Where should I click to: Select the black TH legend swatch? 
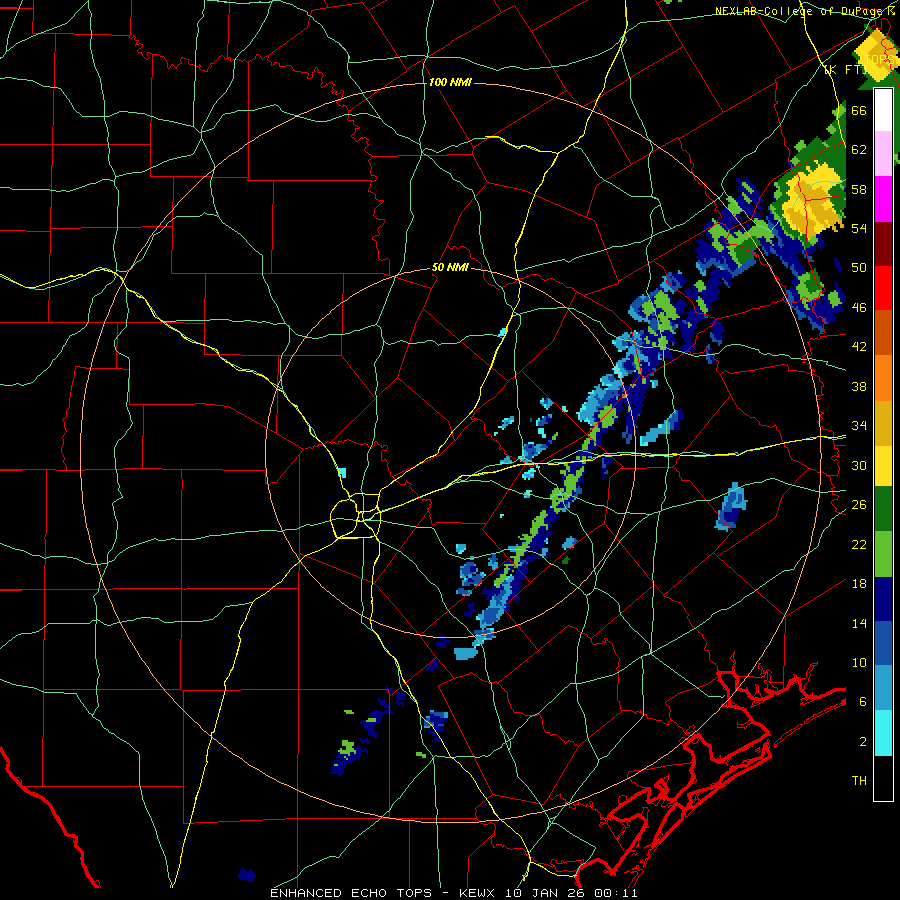coord(883,778)
